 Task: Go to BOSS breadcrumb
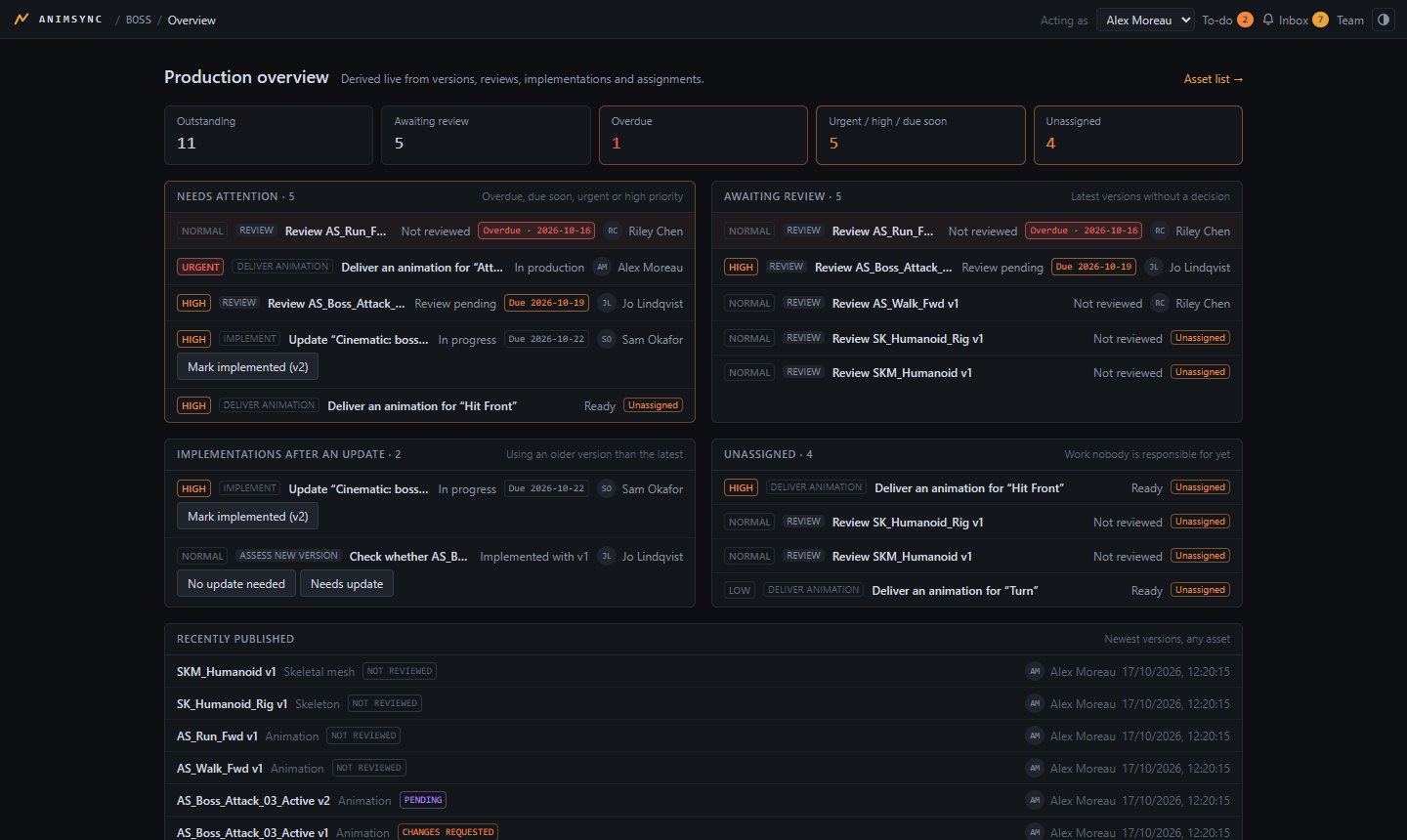tap(139, 20)
